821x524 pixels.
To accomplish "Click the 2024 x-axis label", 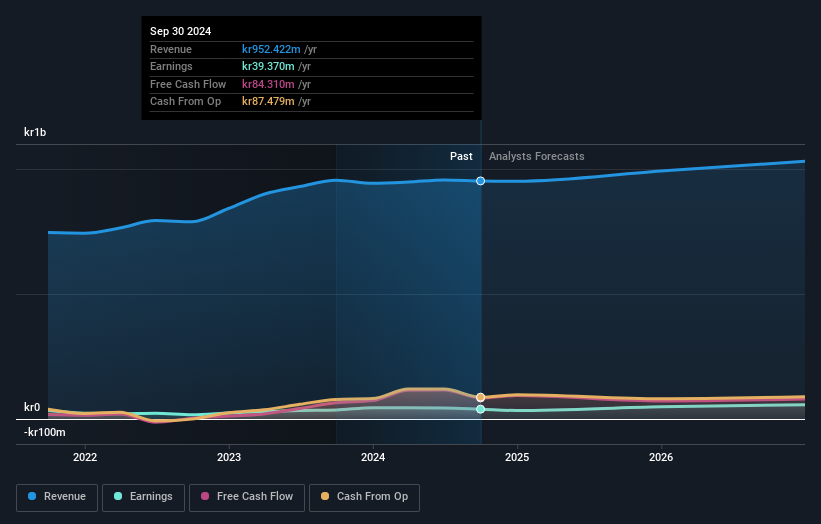I will pos(373,458).
